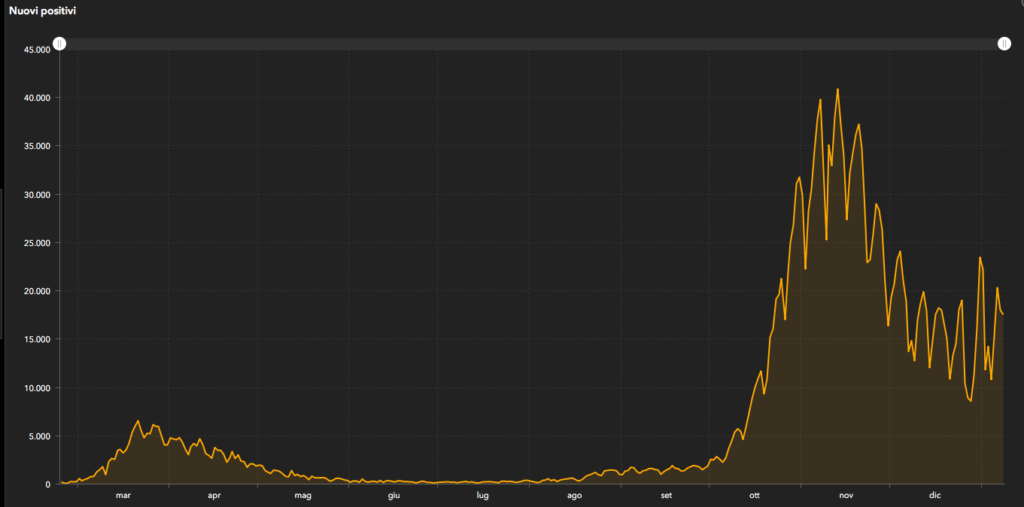Click the middle of the range scrollbar track
Image resolution: width=1024 pixels, height=507 pixels.
531,44
